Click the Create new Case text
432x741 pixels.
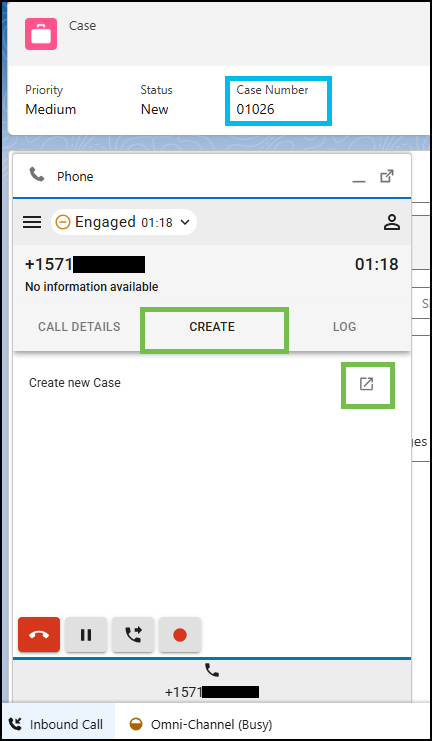tap(75, 383)
